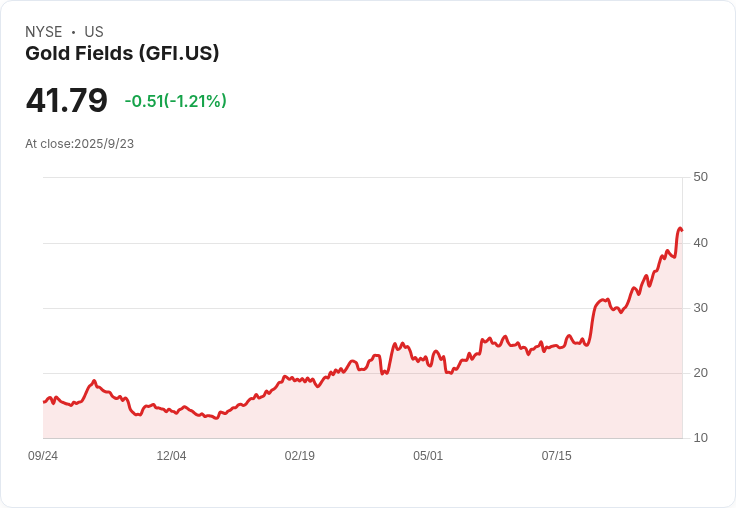Click the 50 label on price axis

pos(700,177)
